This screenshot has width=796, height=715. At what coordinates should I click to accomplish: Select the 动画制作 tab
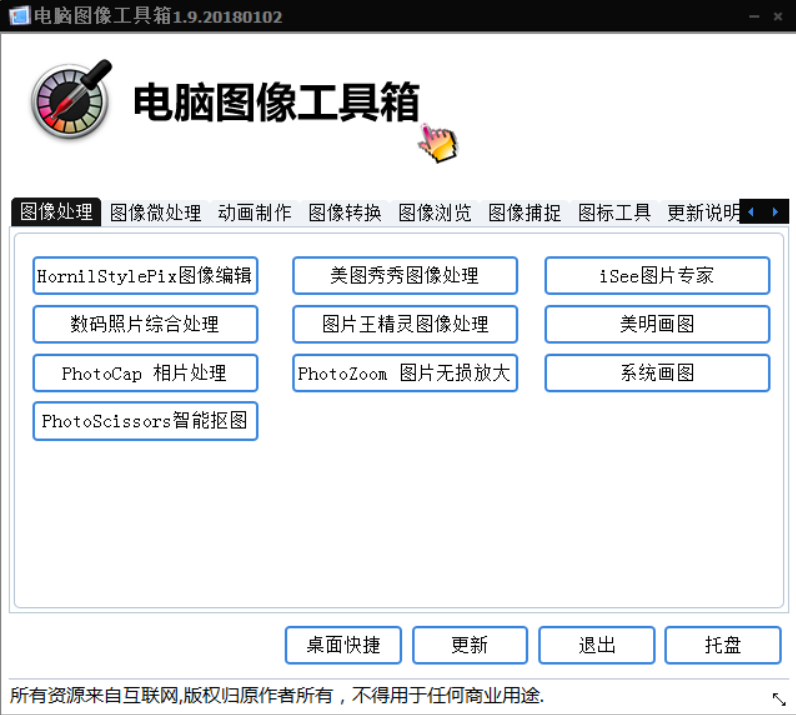click(x=255, y=213)
